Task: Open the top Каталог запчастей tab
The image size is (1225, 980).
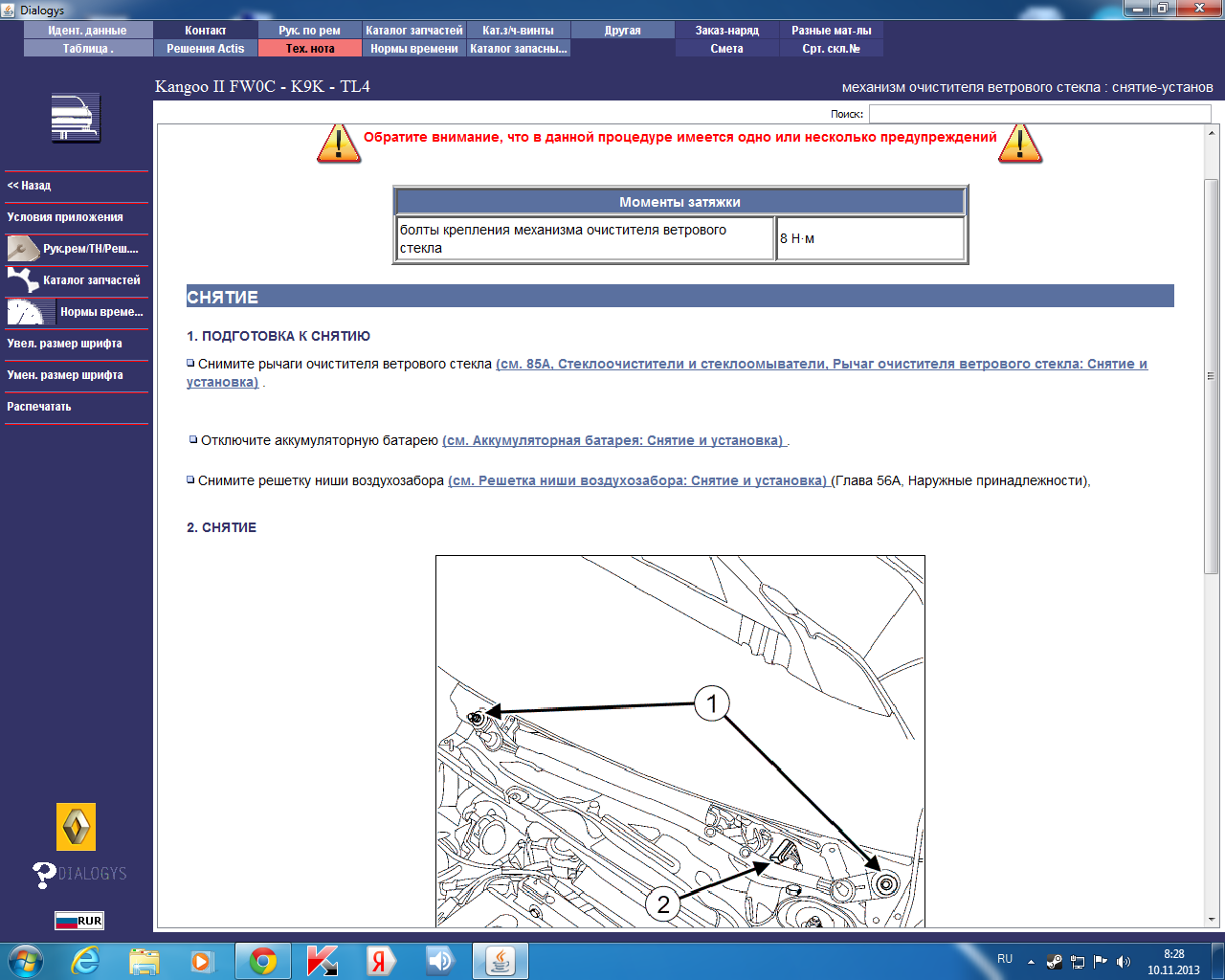Action: click(x=414, y=31)
